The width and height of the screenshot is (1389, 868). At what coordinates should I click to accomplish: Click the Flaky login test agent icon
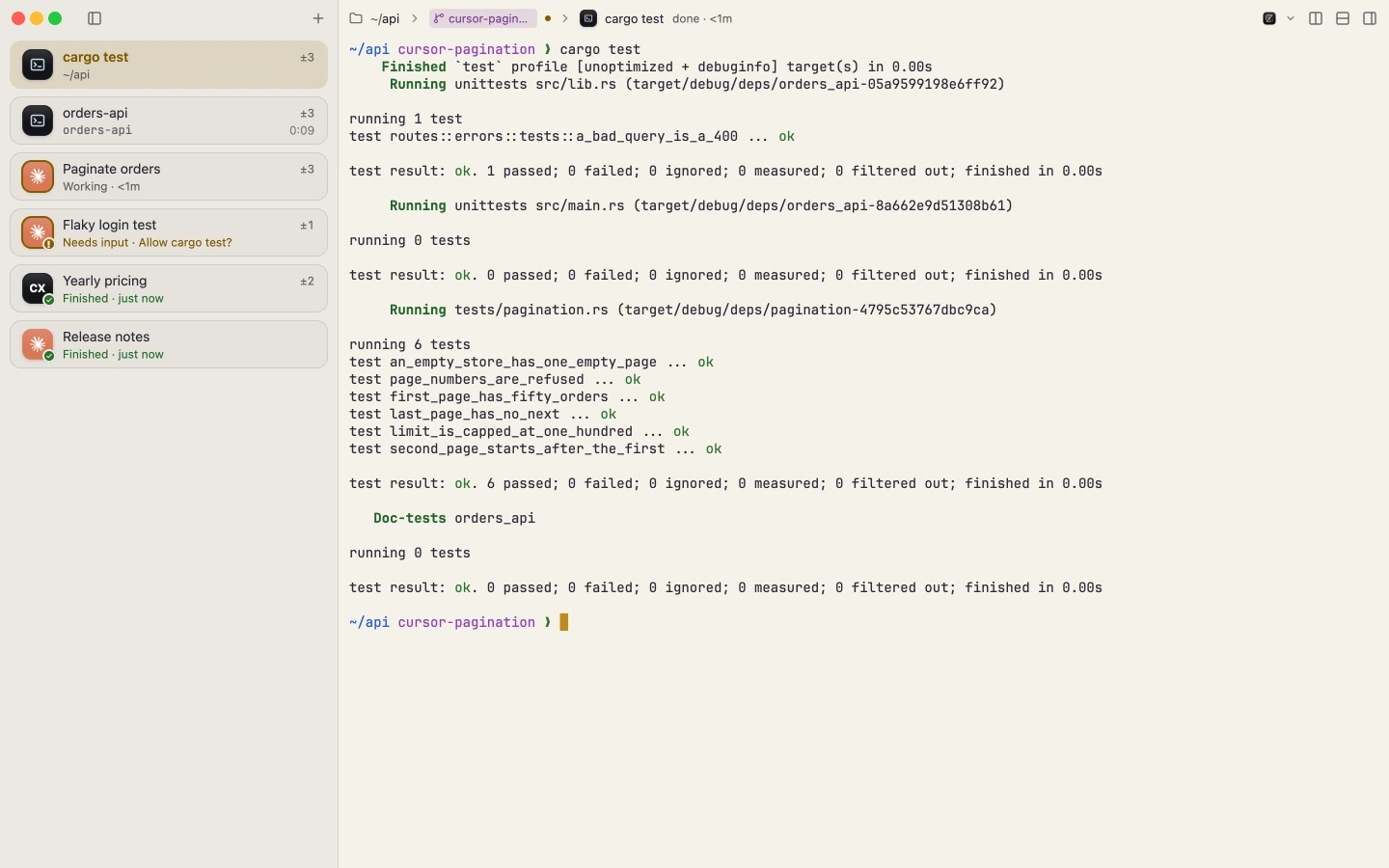[x=38, y=232]
